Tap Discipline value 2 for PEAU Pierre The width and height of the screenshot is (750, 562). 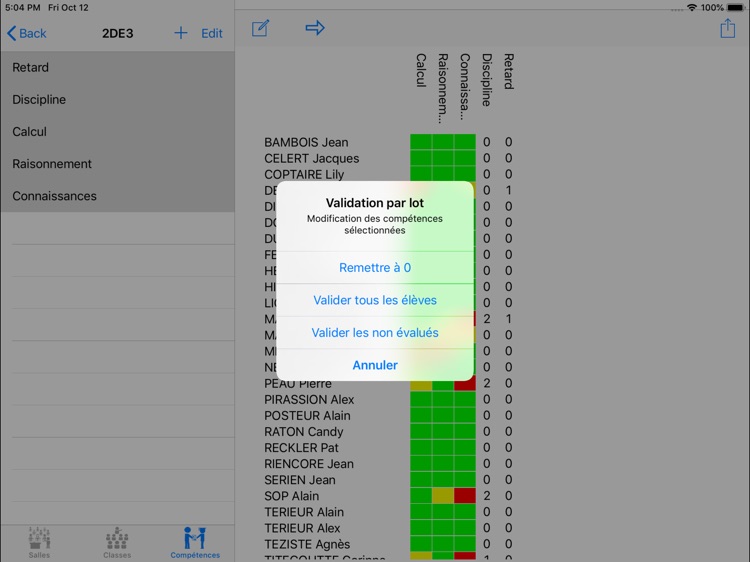point(486,384)
